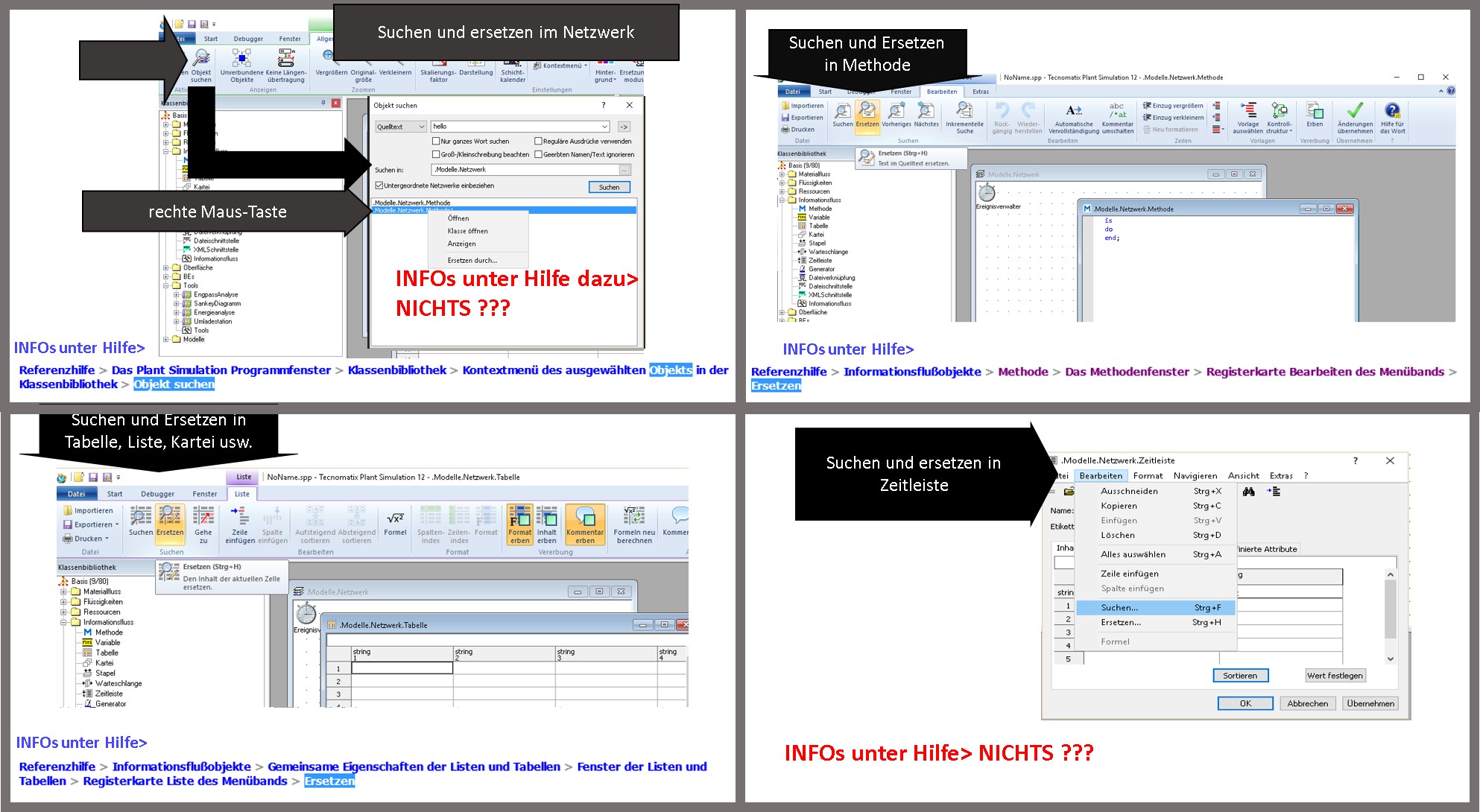Expand the SankeyDiagramm tree node
The width and height of the screenshot is (1480, 812).
coord(177,304)
